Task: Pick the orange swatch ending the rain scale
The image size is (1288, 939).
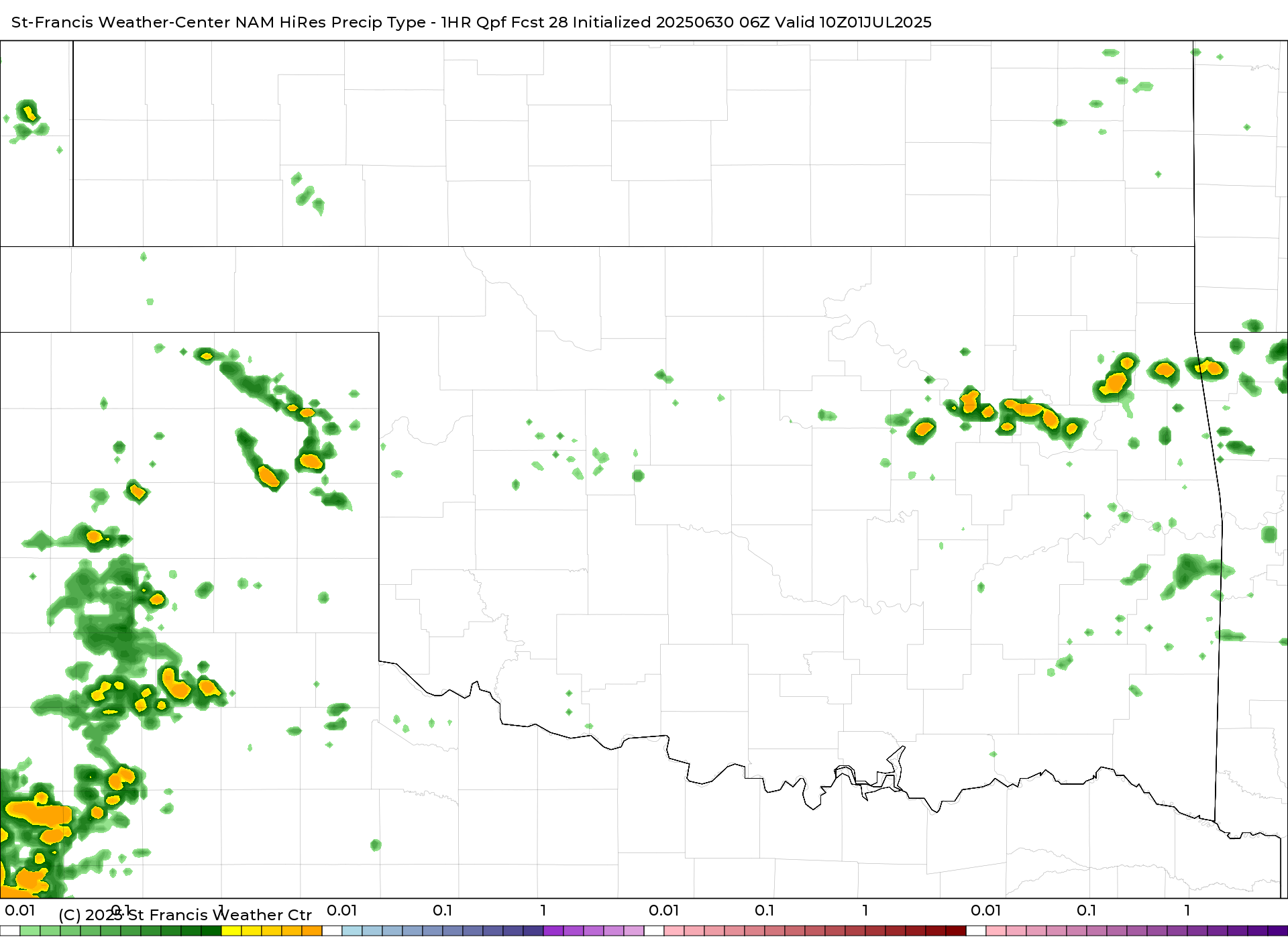Action: pyautogui.click(x=312, y=931)
